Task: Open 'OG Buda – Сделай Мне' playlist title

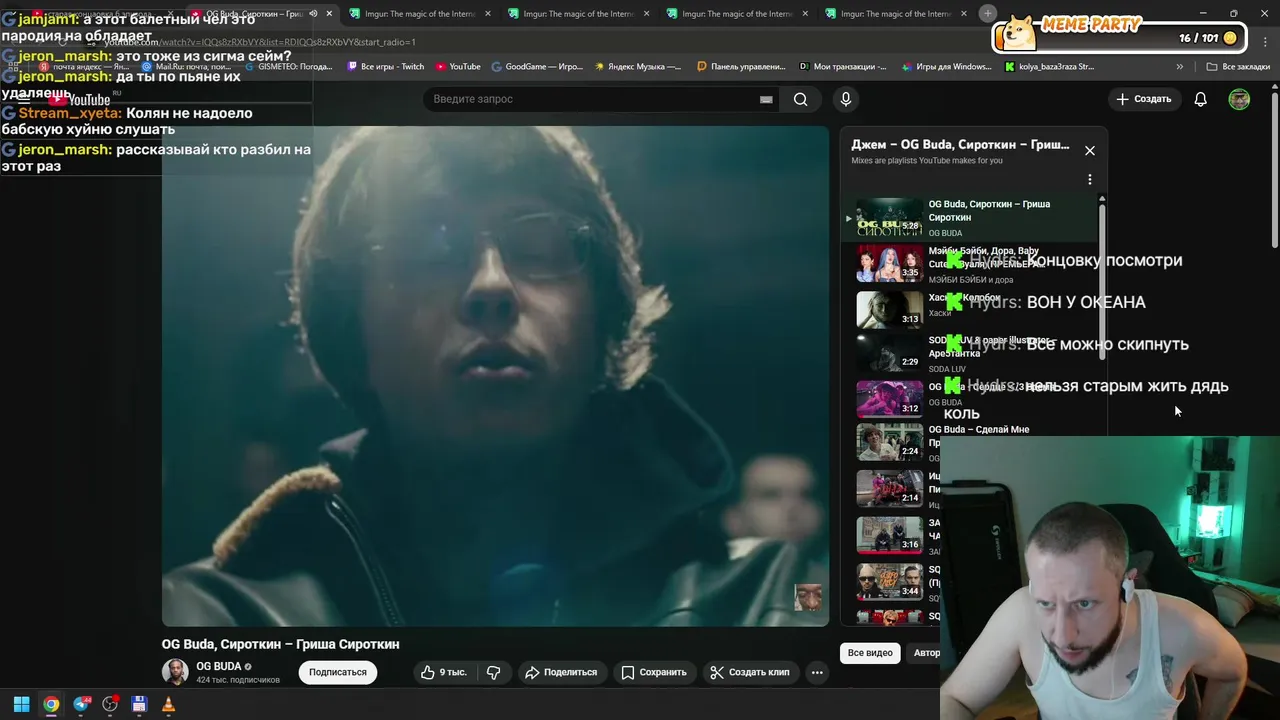Action: 979,430
